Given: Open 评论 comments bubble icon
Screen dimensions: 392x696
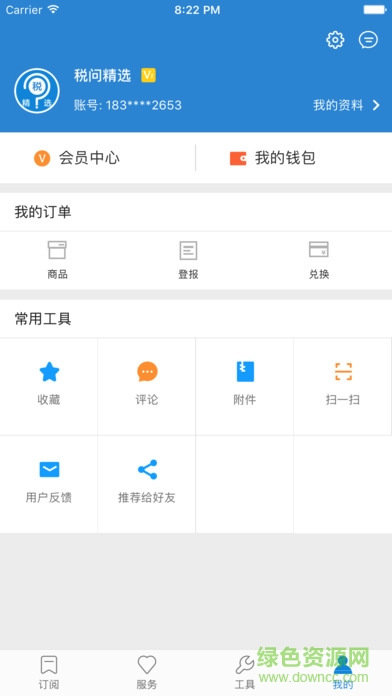Looking at the screenshot, I should click(147, 372).
